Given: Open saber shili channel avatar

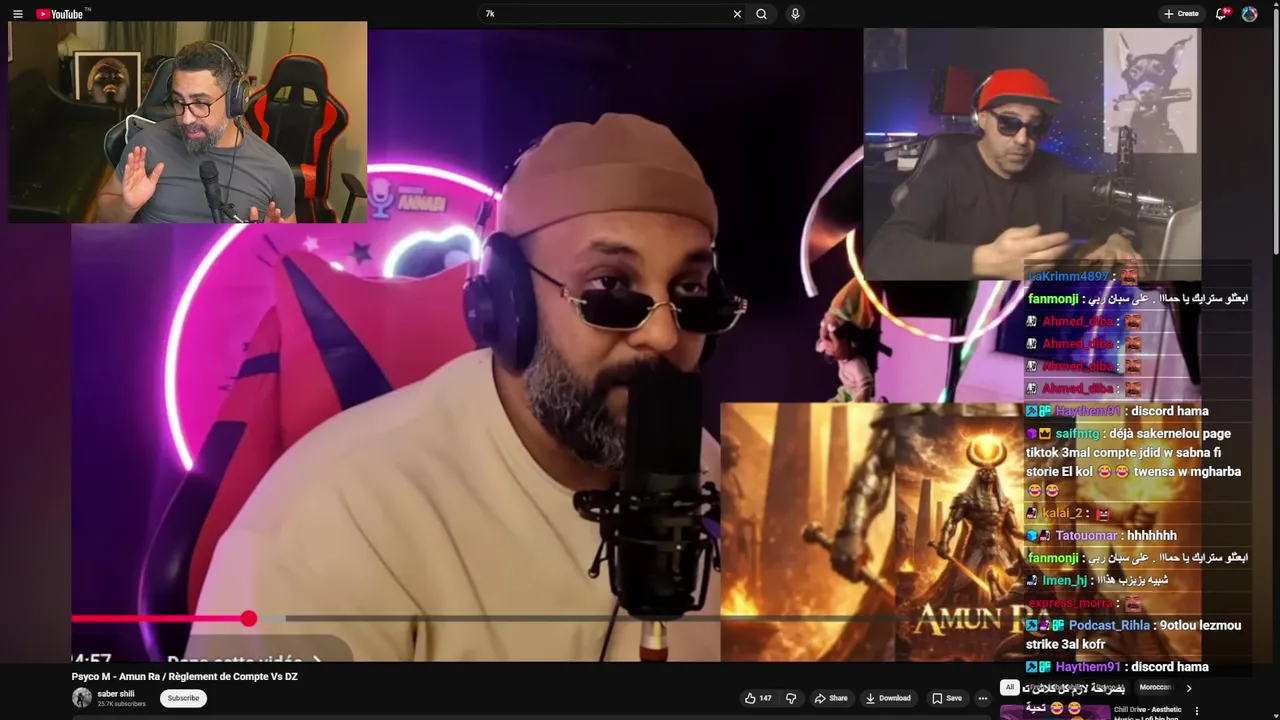Looking at the screenshot, I should click(82, 698).
